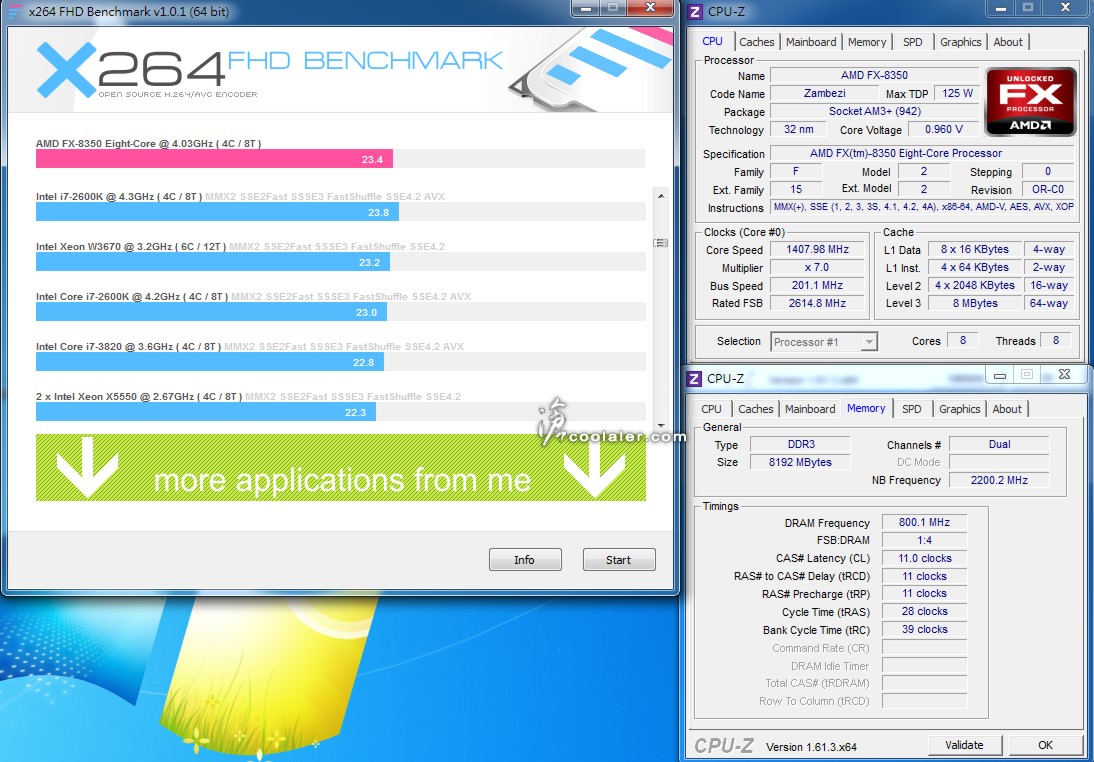Click the AMD FX-8350 processor name field
Screen dimensions: 1094x762
(x=874, y=75)
